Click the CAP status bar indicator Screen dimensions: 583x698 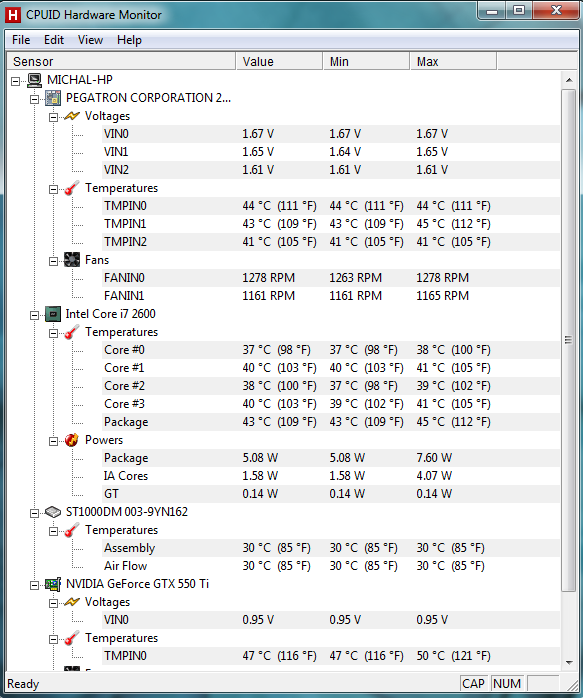474,683
